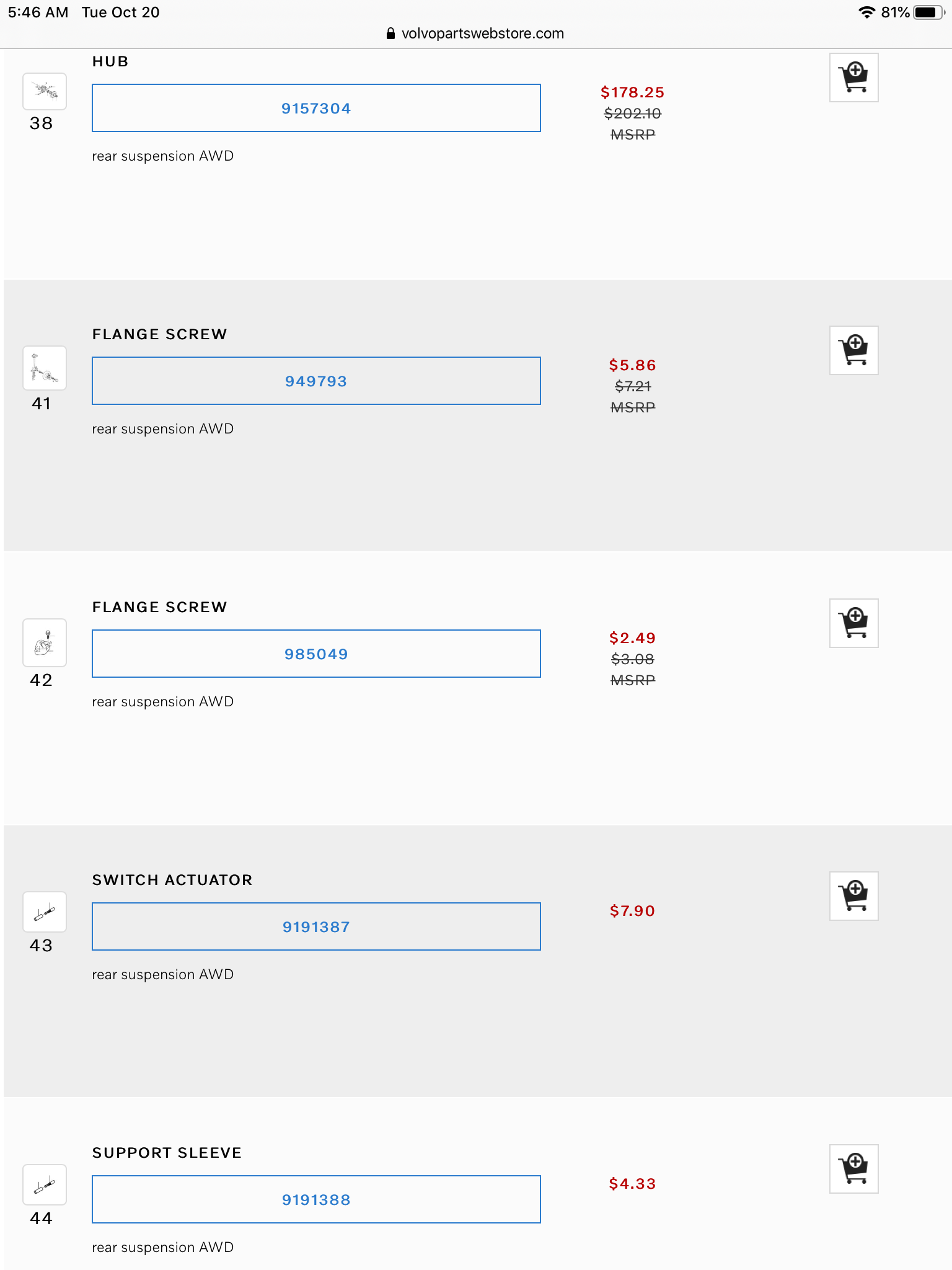The width and height of the screenshot is (952, 1270).
Task: Open part number 9191388 link
Action: point(316,1200)
